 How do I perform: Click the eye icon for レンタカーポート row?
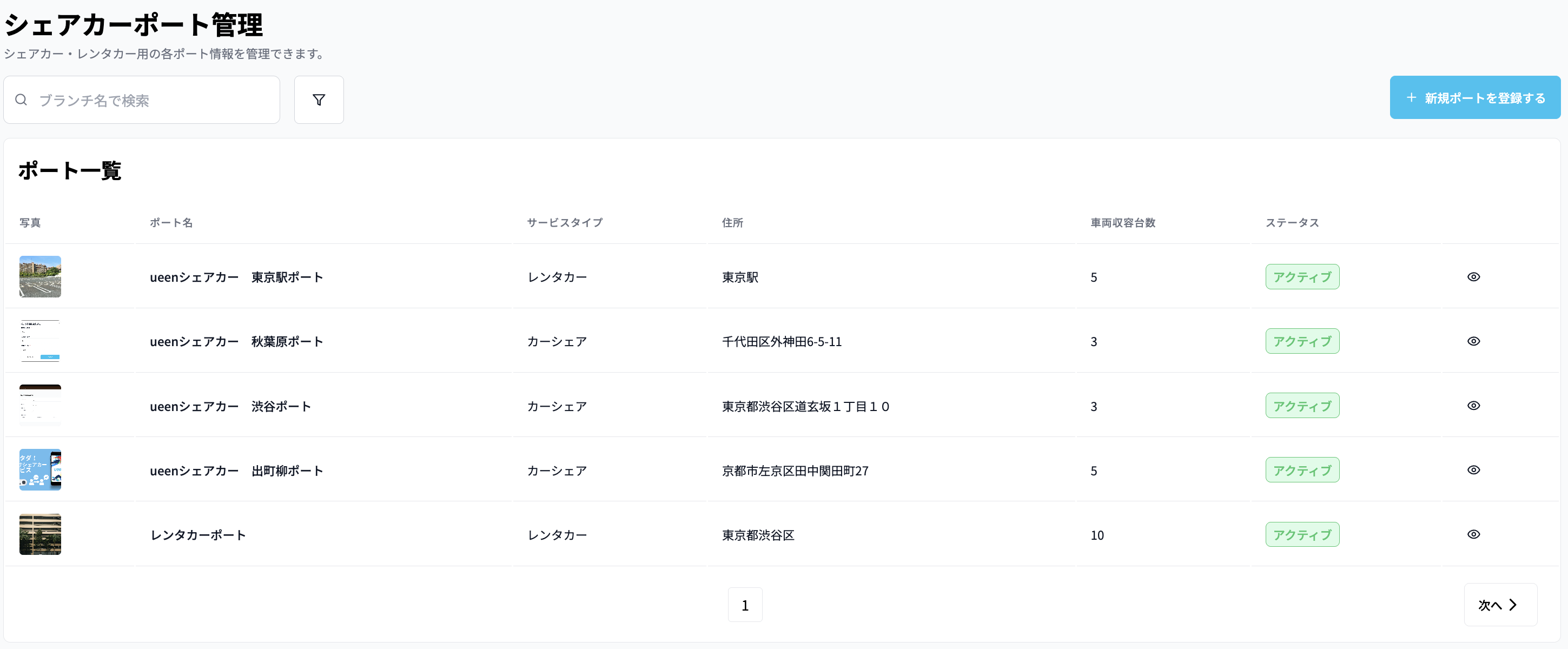(x=1474, y=534)
